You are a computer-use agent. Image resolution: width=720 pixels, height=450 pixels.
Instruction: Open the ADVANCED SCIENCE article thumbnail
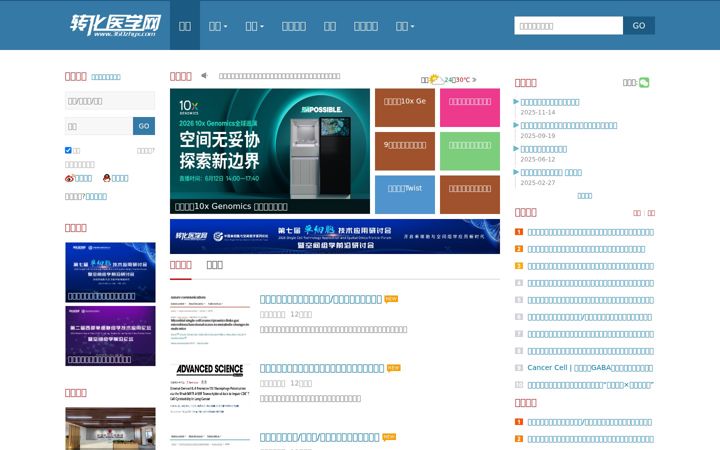(x=210, y=388)
